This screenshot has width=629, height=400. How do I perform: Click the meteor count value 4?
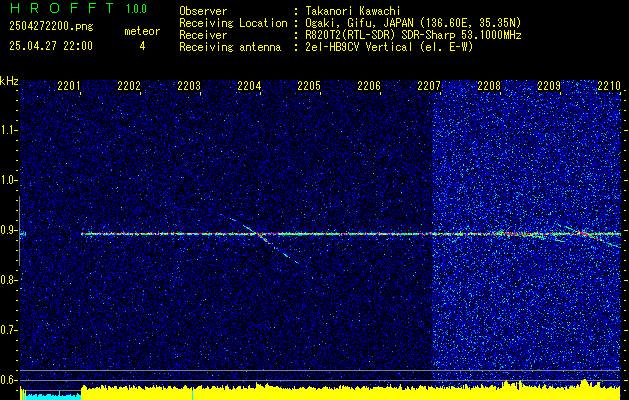142,46
